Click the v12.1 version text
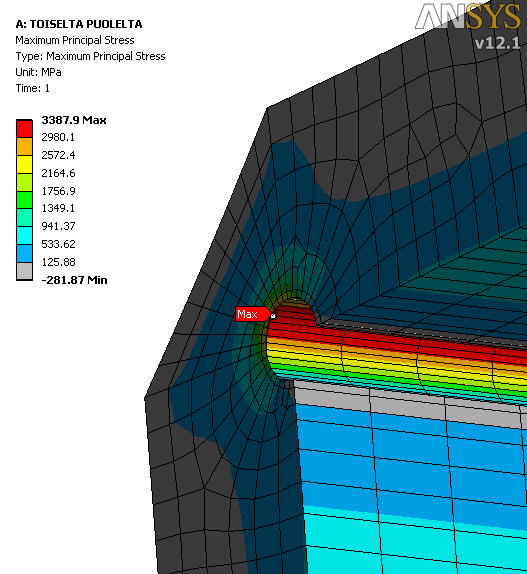The height and width of the screenshot is (574, 527). coord(497,43)
